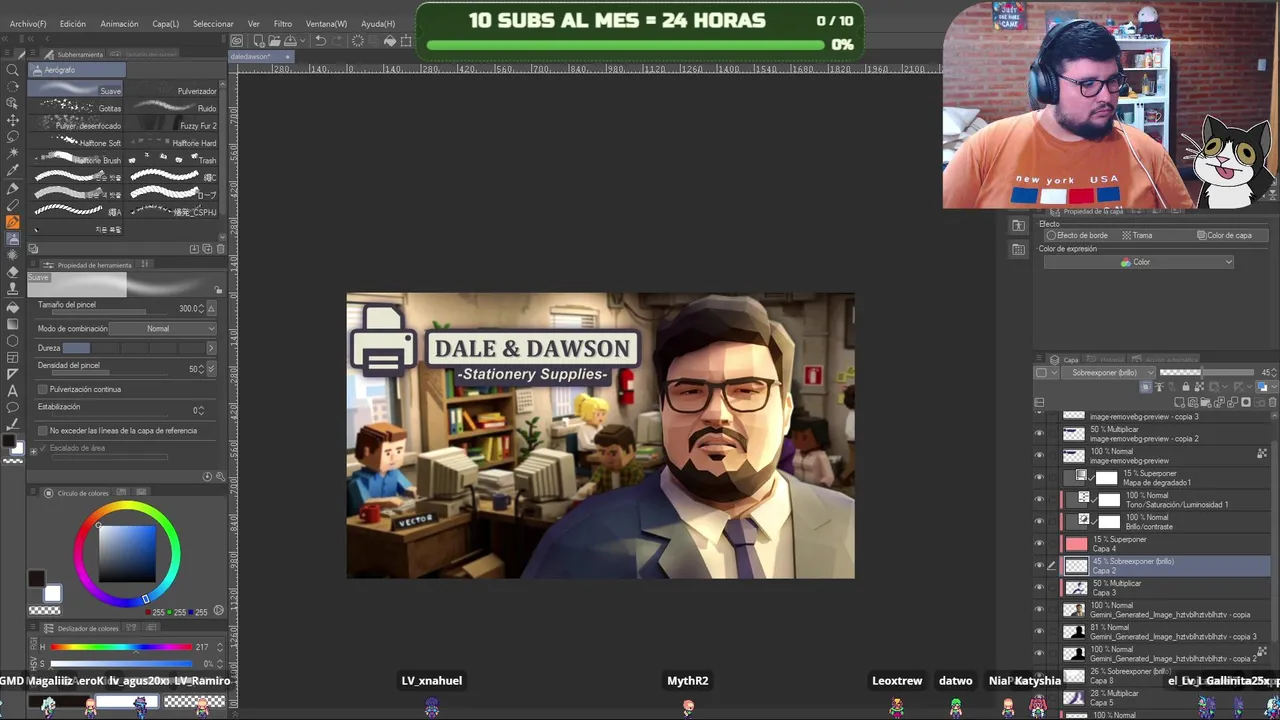The width and height of the screenshot is (1280, 720).
Task: Open Animación menu
Action: pyautogui.click(x=119, y=23)
